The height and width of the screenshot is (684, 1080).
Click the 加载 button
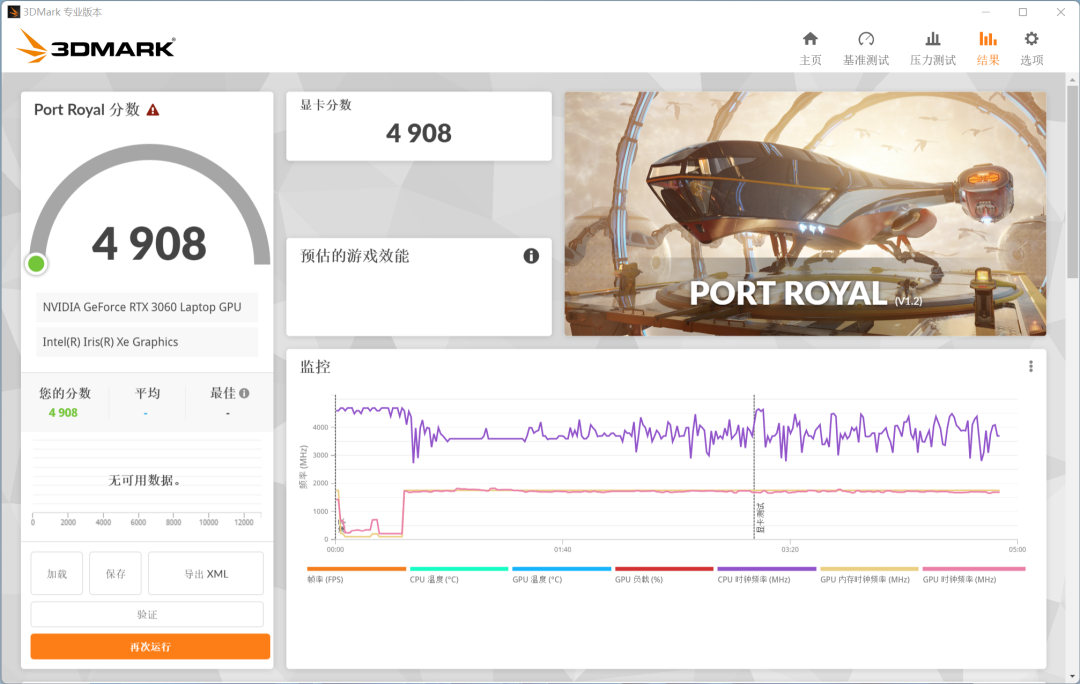coord(56,572)
